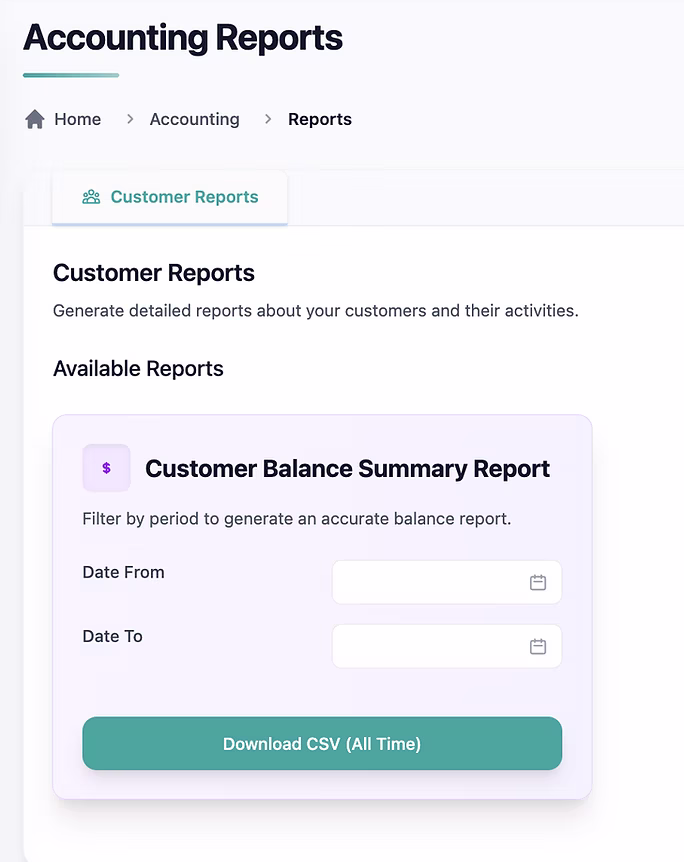684x862 pixels.
Task: Focus the Date To input field
Action: 447,646
